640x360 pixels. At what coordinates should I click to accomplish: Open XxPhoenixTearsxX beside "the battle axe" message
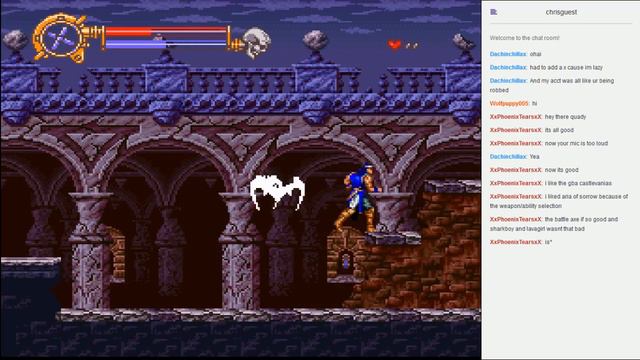click(516, 220)
